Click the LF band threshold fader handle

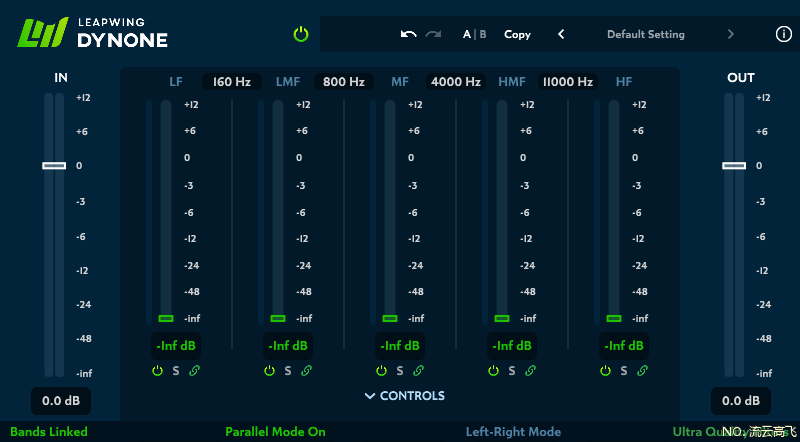coord(166,318)
